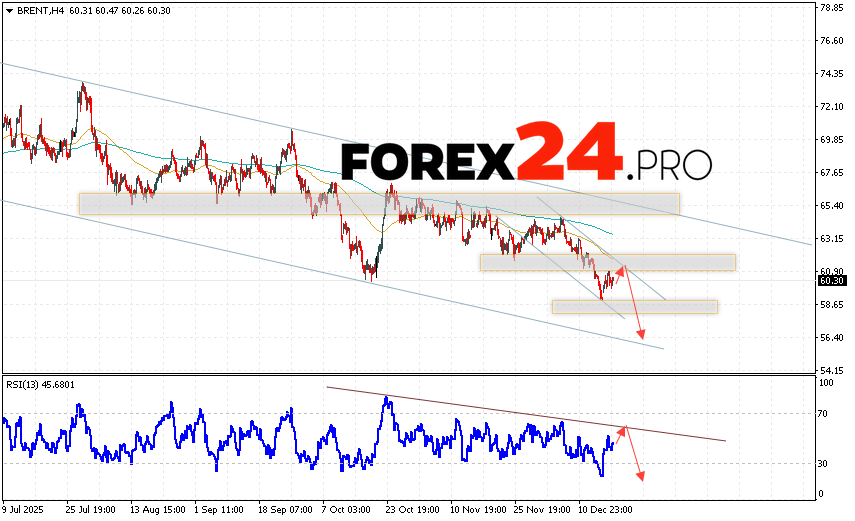
Task: Click the RSI scale value 30
Action: point(823,464)
